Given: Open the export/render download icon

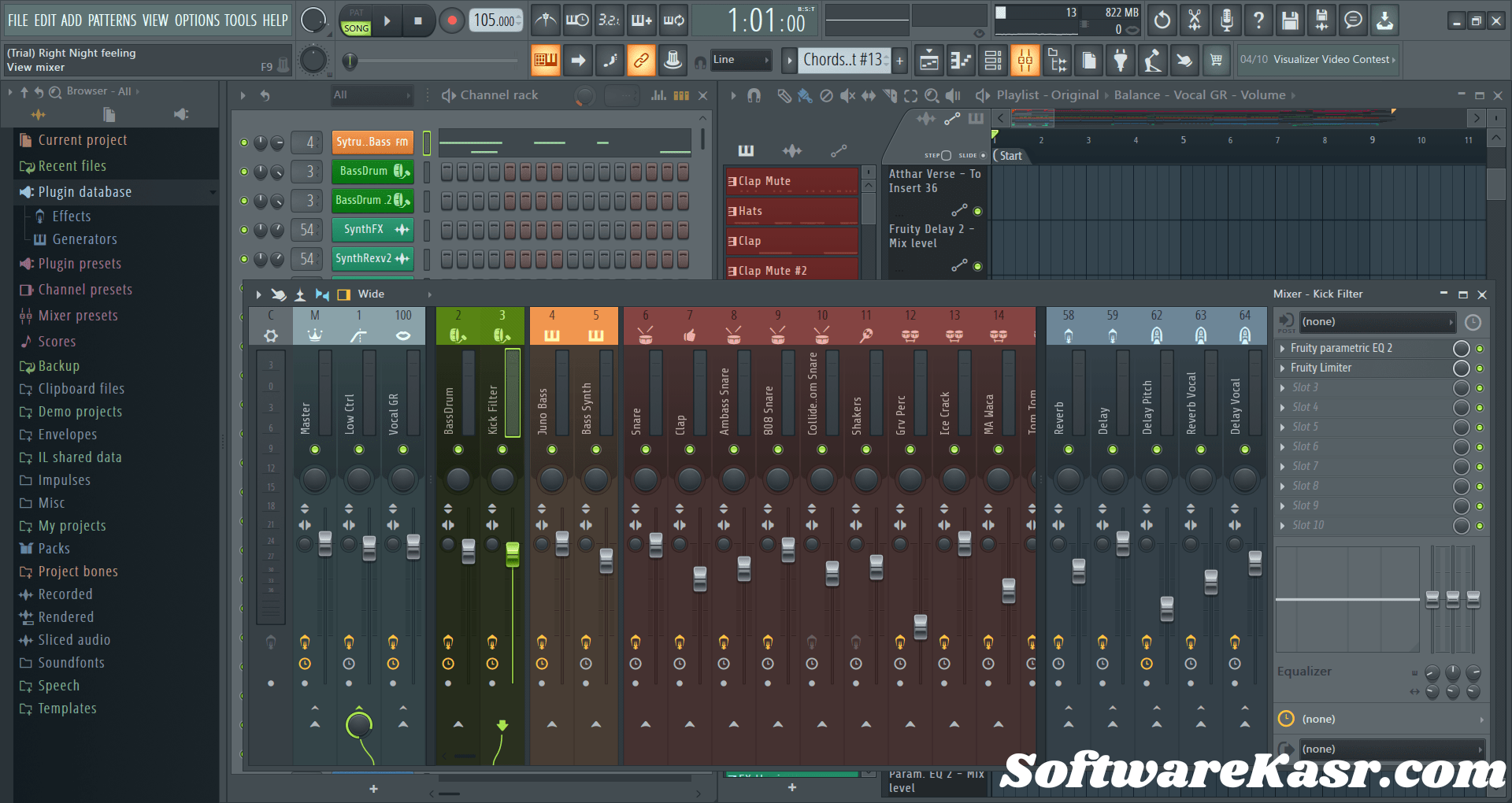Looking at the screenshot, I should pyautogui.click(x=1384, y=20).
